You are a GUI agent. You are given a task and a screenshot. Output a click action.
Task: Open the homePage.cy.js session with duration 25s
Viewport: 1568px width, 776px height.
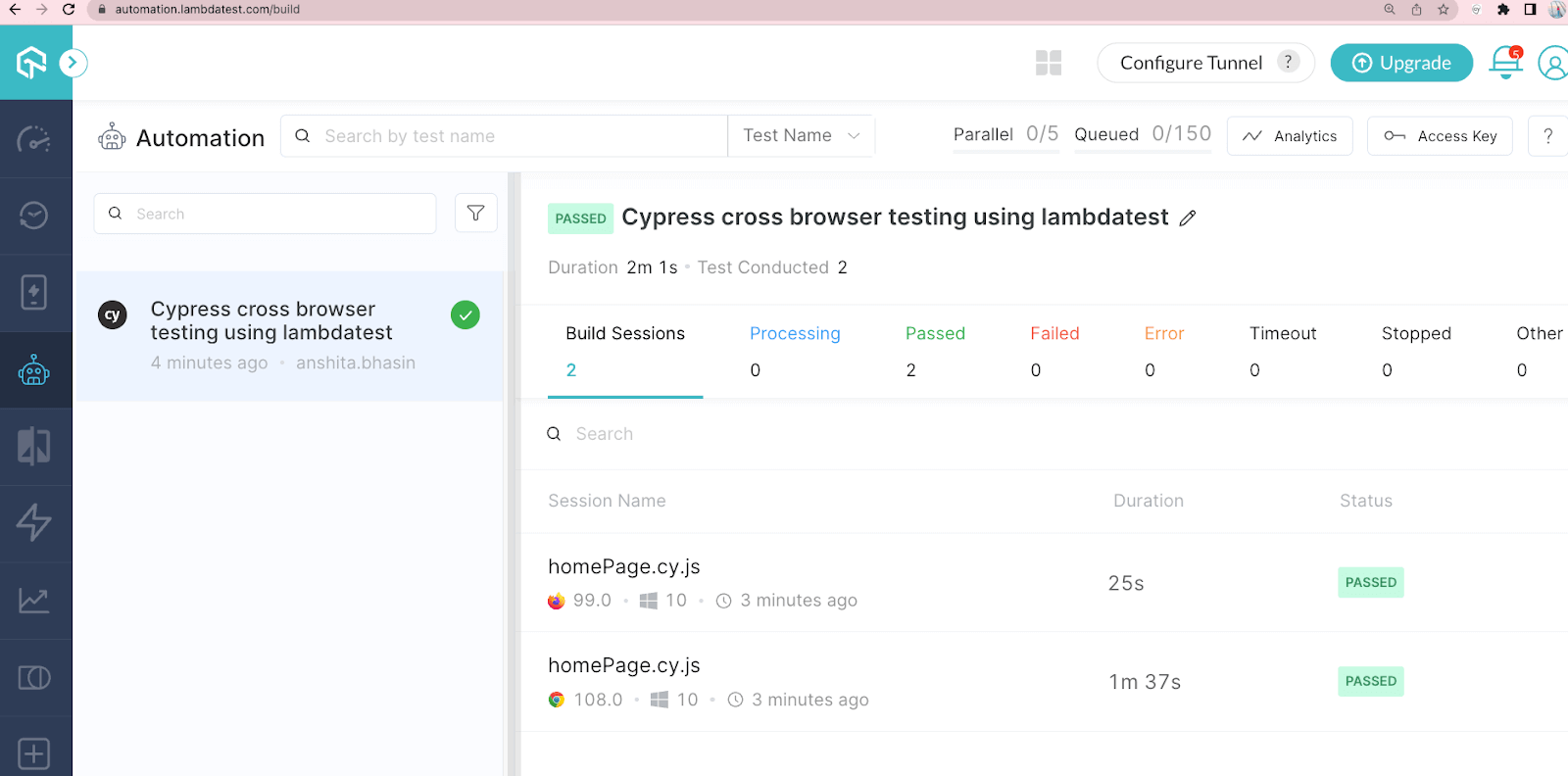tap(1044, 583)
